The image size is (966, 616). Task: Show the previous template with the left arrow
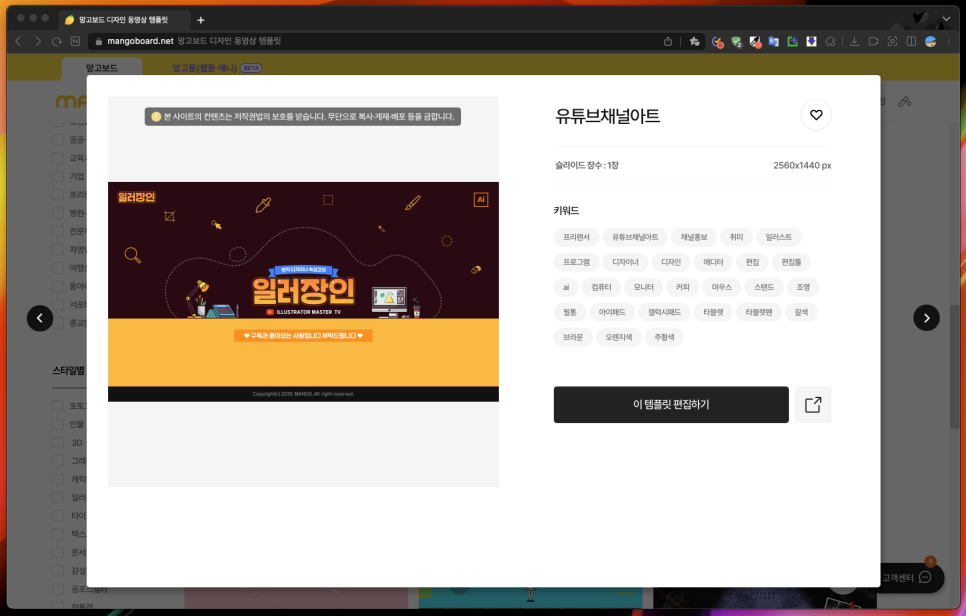pyautogui.click(x=40, y=318)
